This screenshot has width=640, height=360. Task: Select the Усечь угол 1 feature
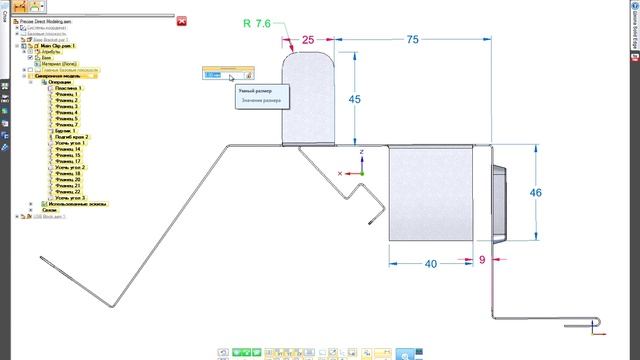click(x=70, y=143)
